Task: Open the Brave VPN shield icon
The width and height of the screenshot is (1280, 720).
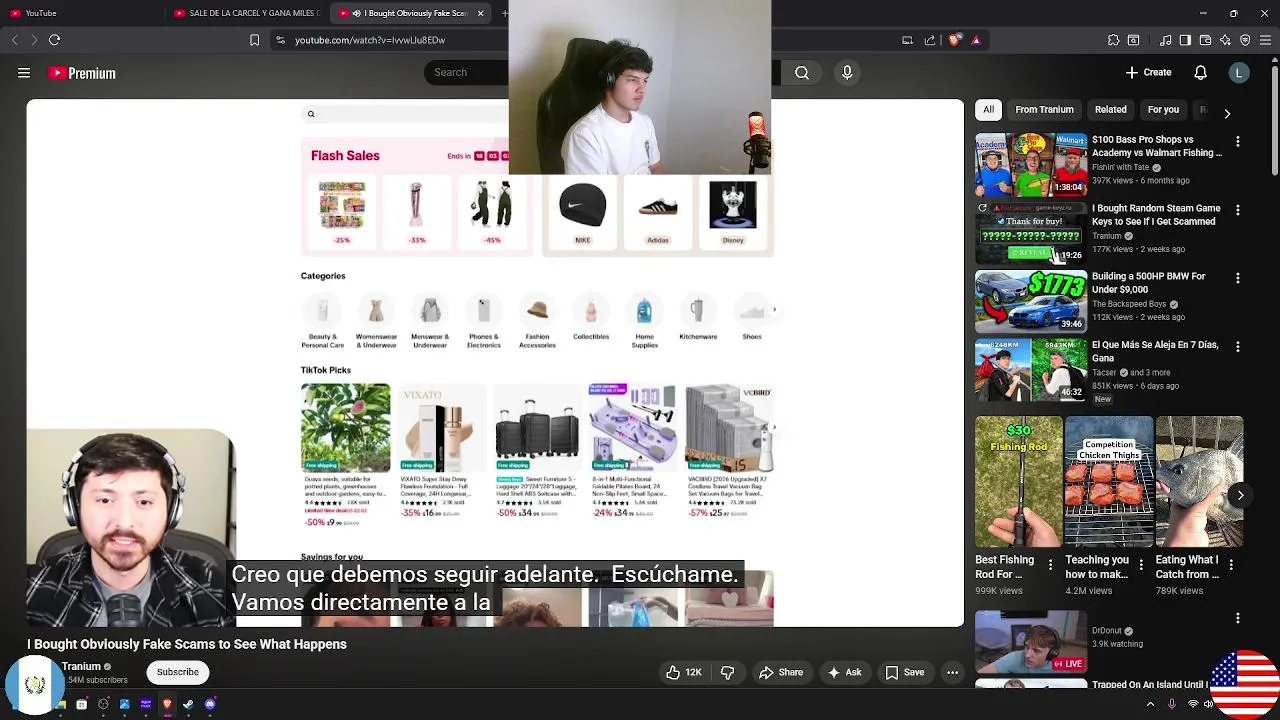Action: 1245,40
